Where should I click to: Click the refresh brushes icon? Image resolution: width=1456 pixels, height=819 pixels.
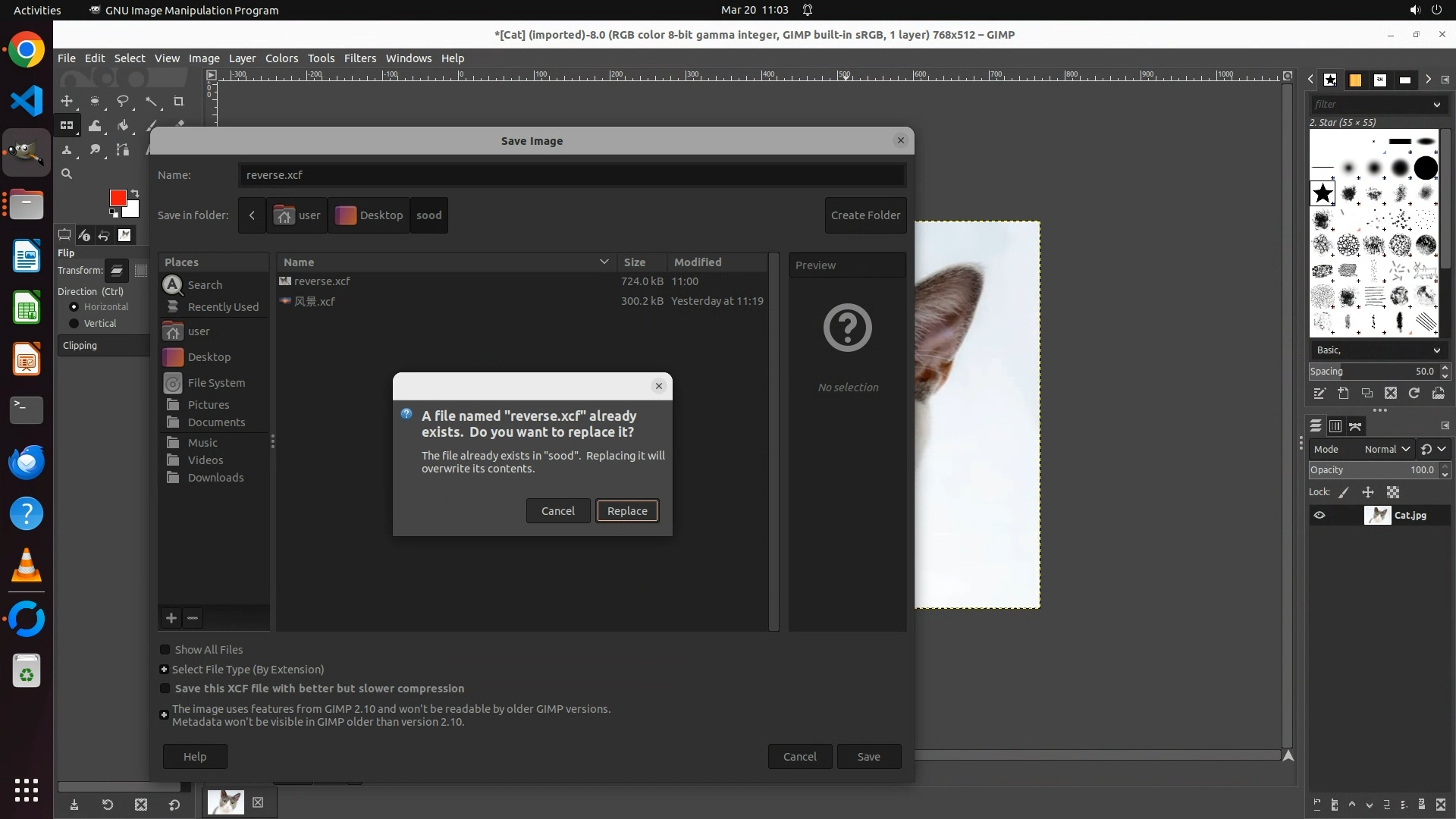coord(1414,393)
